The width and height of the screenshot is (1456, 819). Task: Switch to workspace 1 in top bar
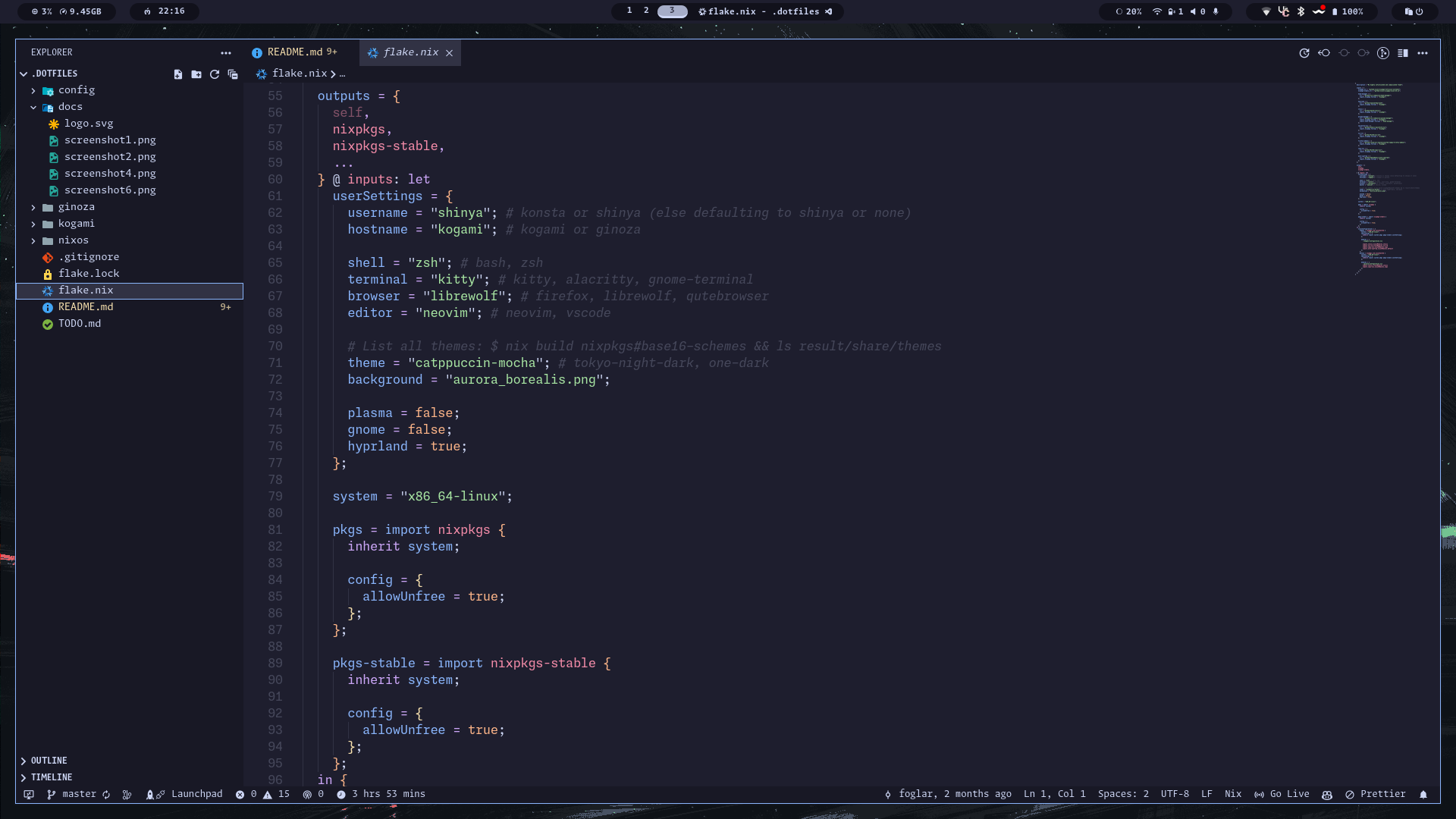pos(629,11)
